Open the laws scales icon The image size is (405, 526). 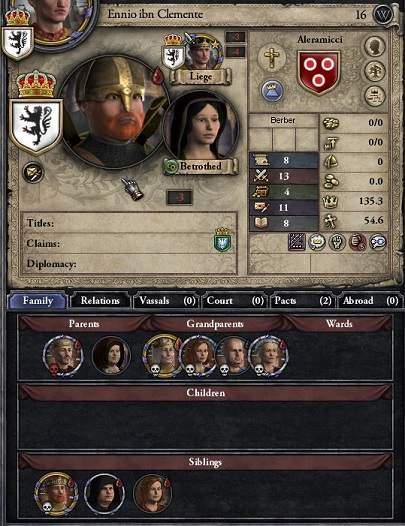375,96
